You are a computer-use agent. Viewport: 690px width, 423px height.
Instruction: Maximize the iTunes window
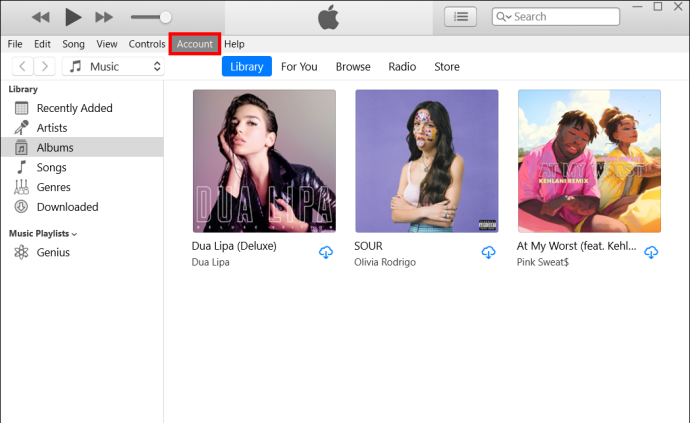(658, 6)
